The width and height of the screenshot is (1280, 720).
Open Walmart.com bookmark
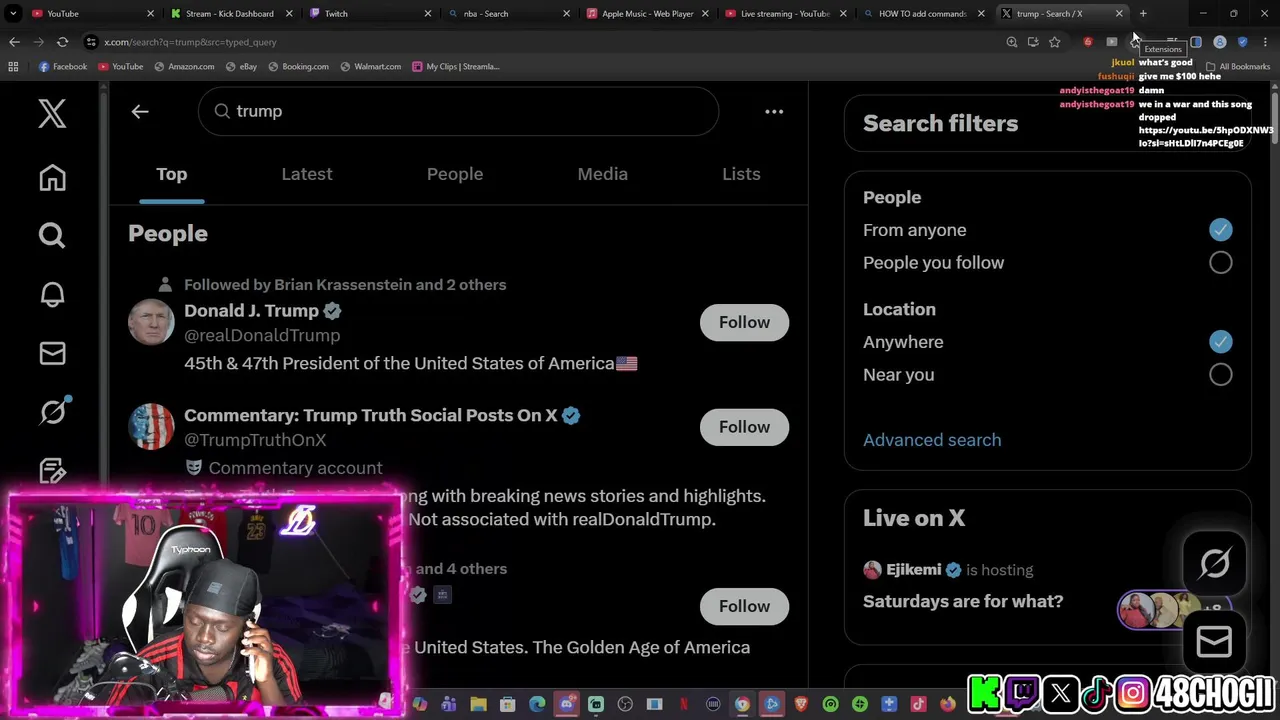click(x=370, y=66)
